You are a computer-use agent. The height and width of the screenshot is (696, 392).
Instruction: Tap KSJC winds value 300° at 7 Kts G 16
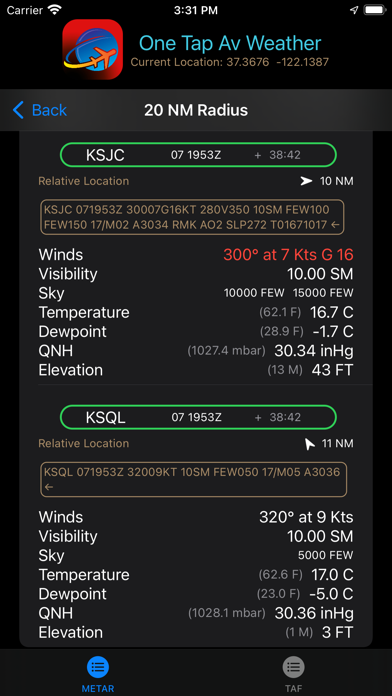coord(288,255)
